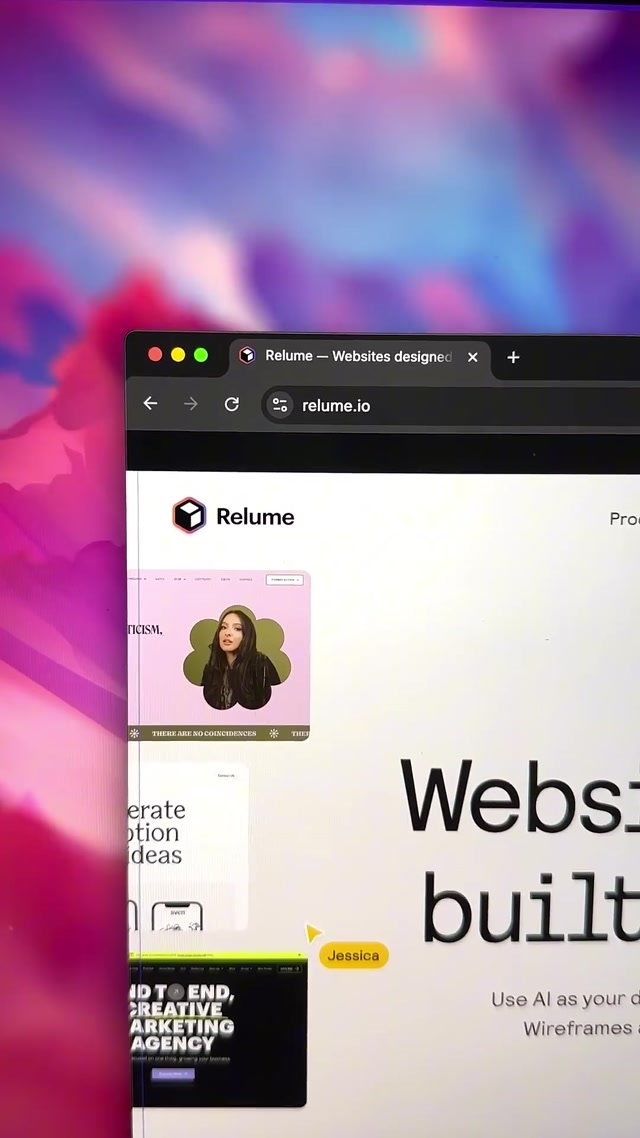Select the Relume — Websites designed tab

(357, 356)
